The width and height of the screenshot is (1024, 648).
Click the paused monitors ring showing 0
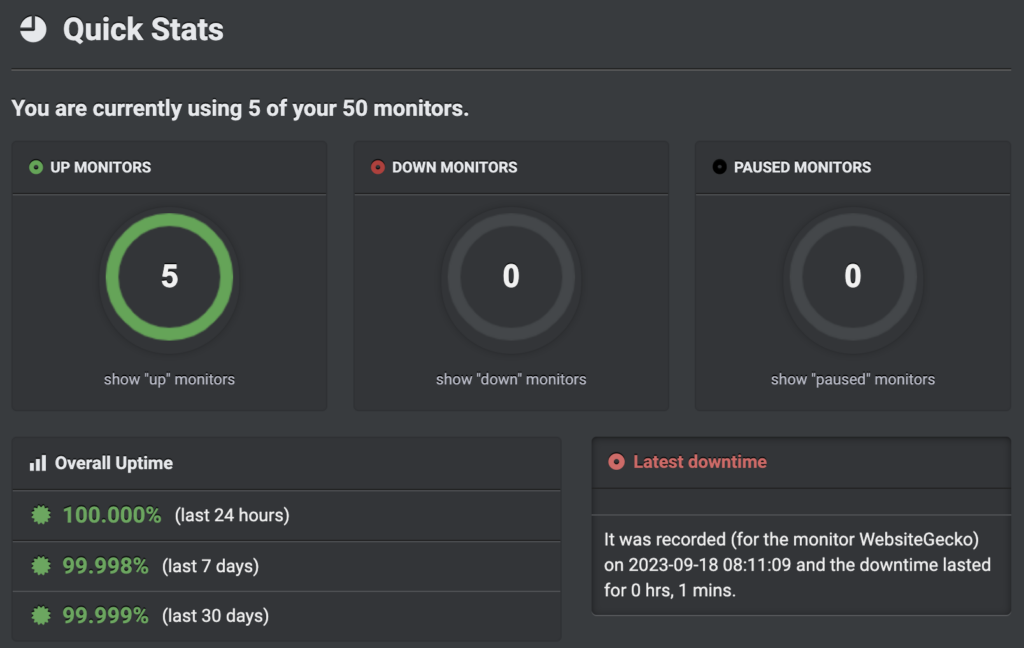click(x=852, y=276)
